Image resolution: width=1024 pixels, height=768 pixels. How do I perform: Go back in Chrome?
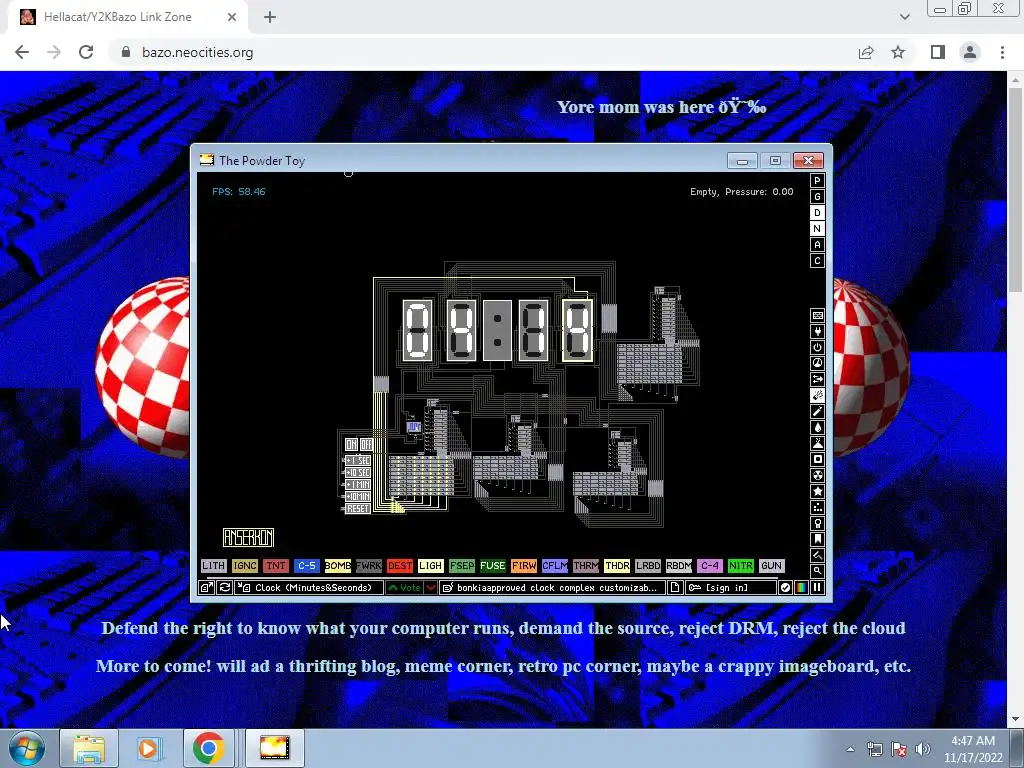[x=22, y=52]
